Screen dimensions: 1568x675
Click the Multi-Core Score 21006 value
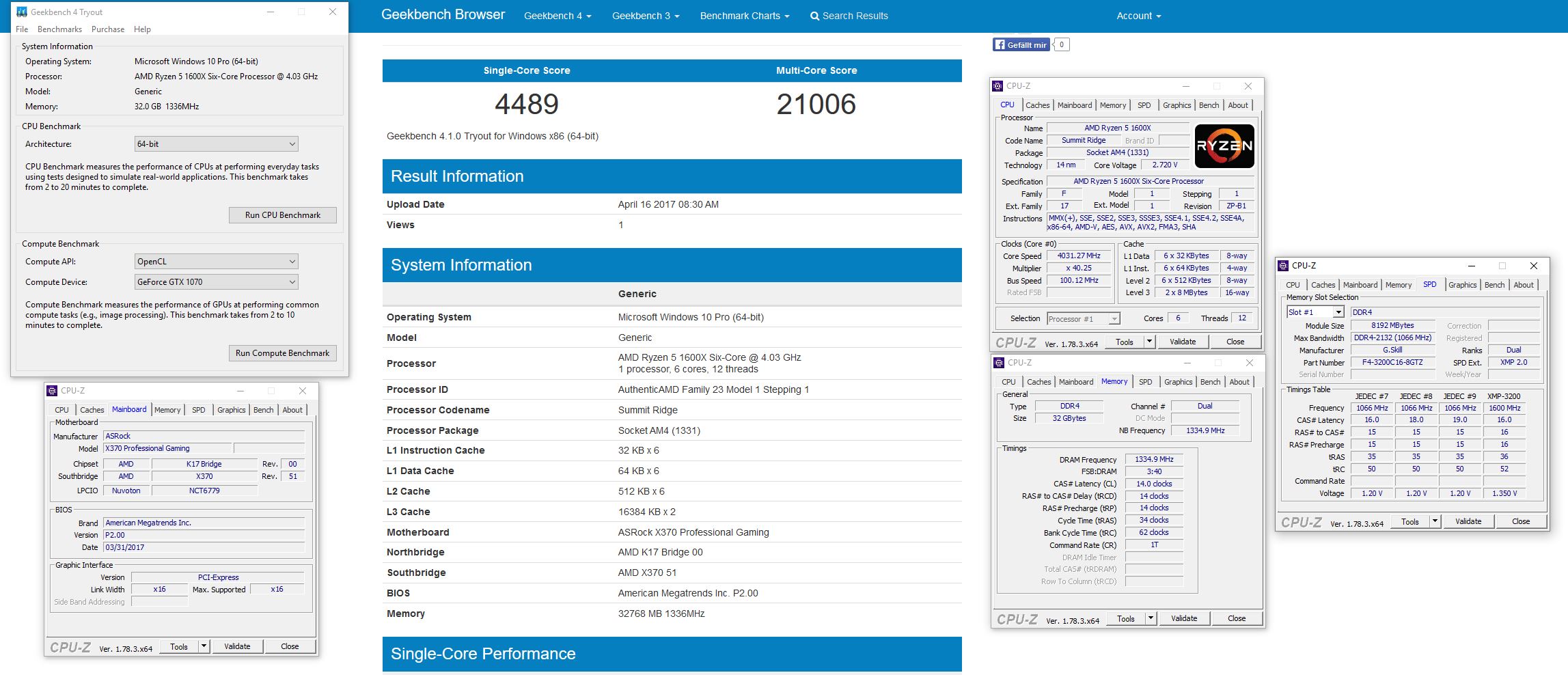point(816,105)
